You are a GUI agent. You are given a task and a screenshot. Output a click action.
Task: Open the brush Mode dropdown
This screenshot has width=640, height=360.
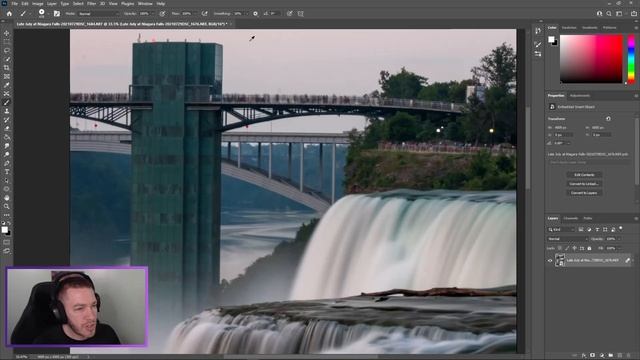click(99, 13)
